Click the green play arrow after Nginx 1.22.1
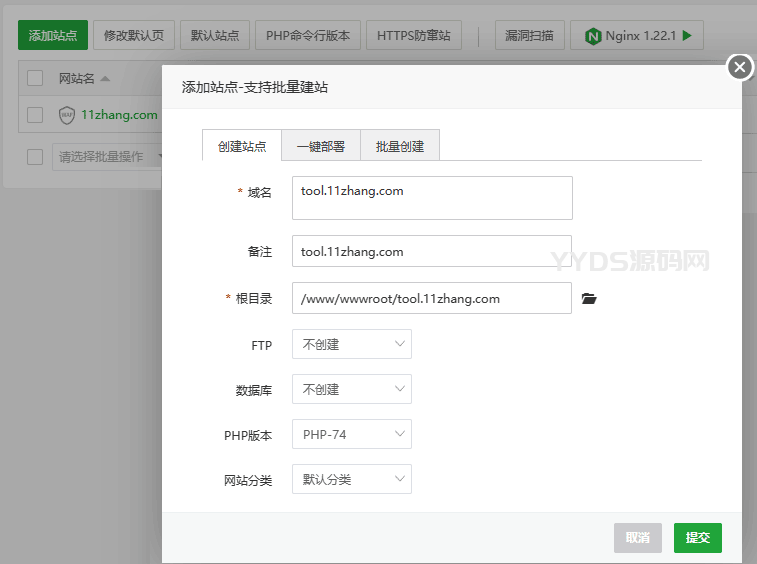The height and width of the screenshot is (564, 757). 687,36
